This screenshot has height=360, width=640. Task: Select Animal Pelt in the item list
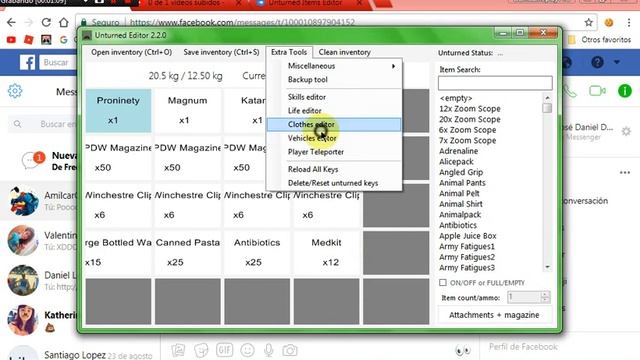(459, 193)
